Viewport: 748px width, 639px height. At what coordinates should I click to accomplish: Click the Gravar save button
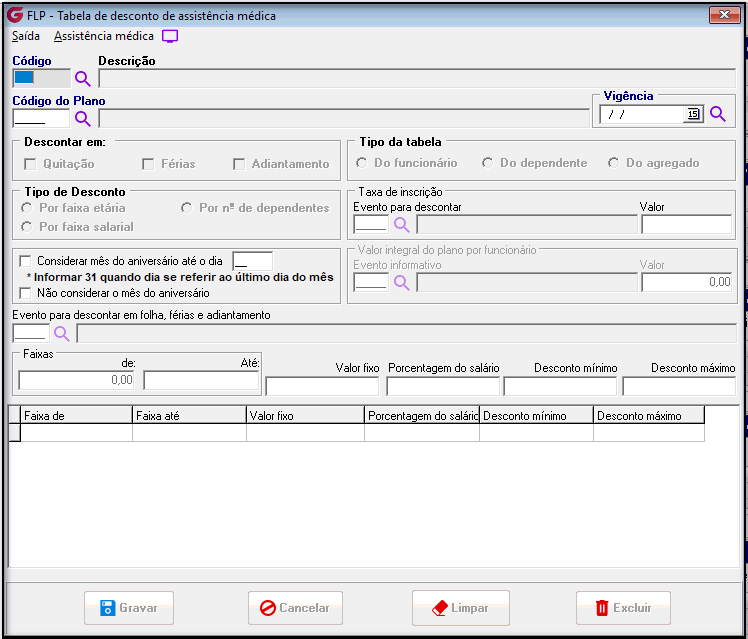129,608
